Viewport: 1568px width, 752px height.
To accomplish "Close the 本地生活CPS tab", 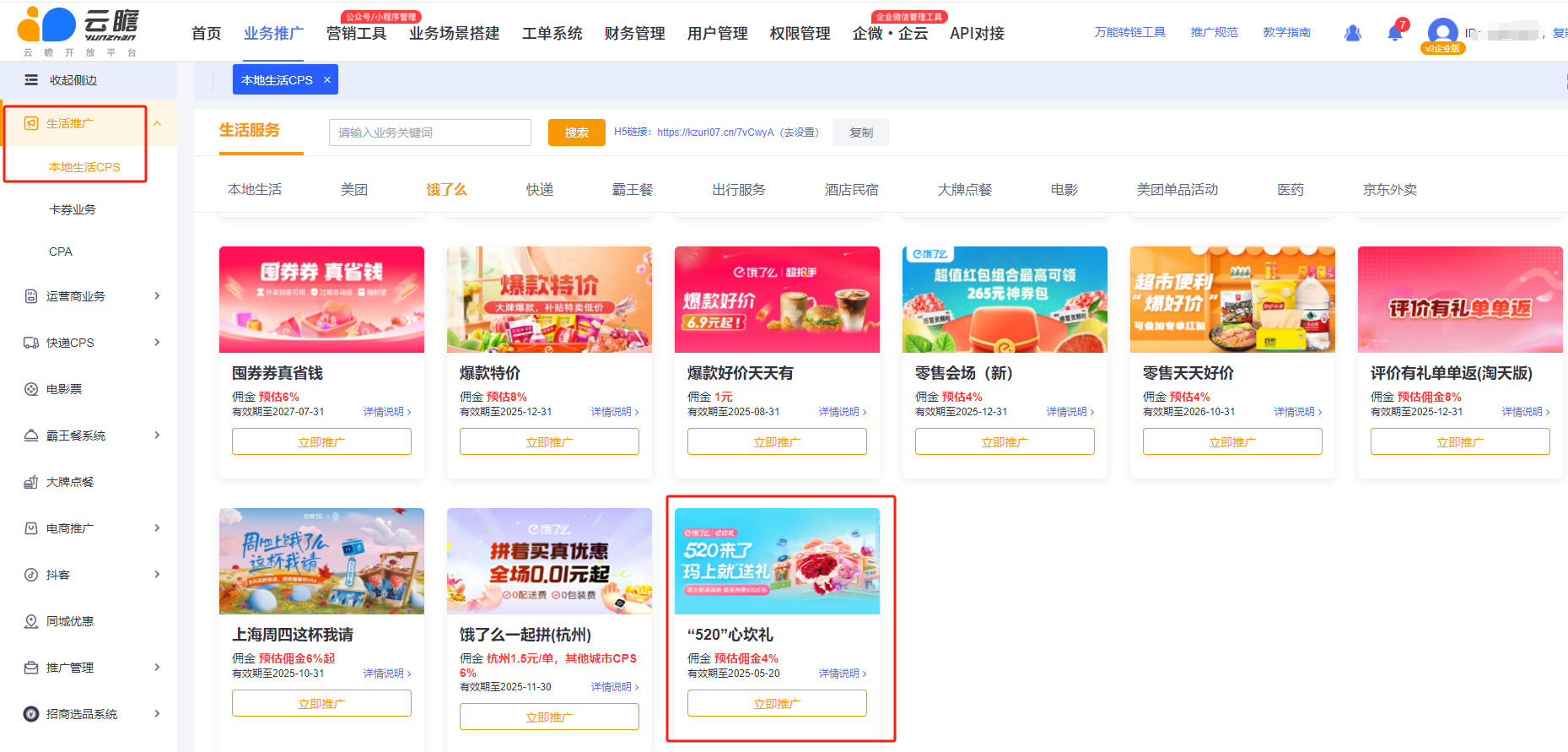I will pyautogui.click(x=327, y=80).
